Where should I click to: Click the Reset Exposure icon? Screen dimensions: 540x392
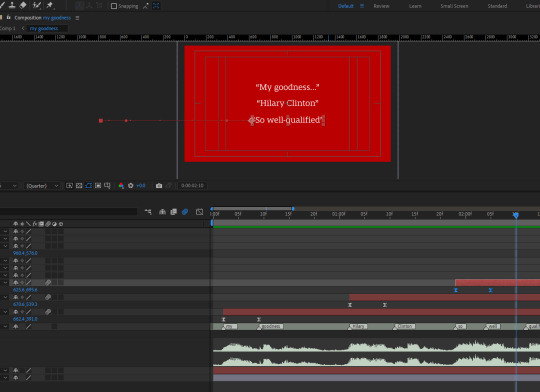pos(131,186)
